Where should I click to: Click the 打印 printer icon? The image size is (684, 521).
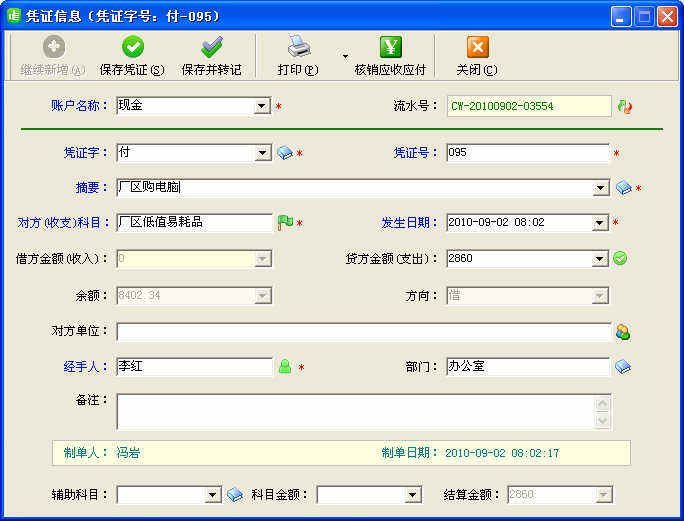coord(298,47)
